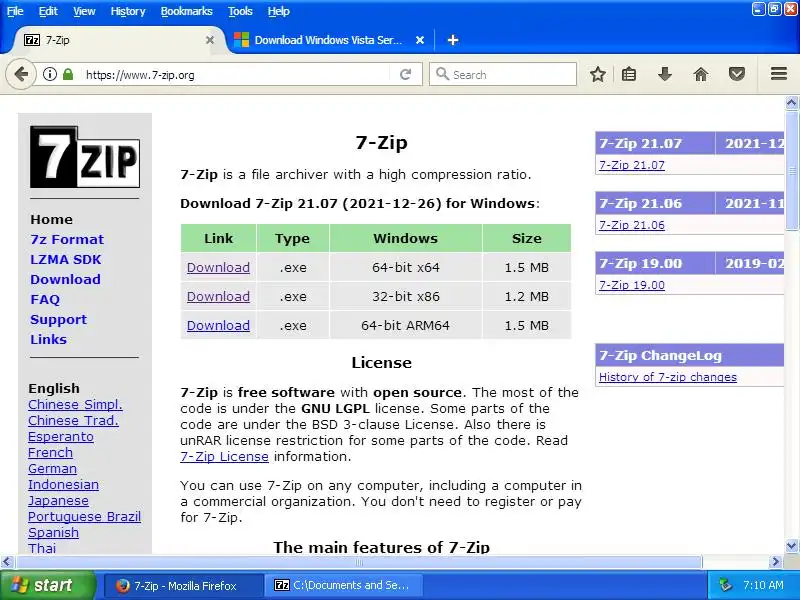The image size is (800, 600).
Task: Switch language to Esperanto
Action: tap(61, 437)
